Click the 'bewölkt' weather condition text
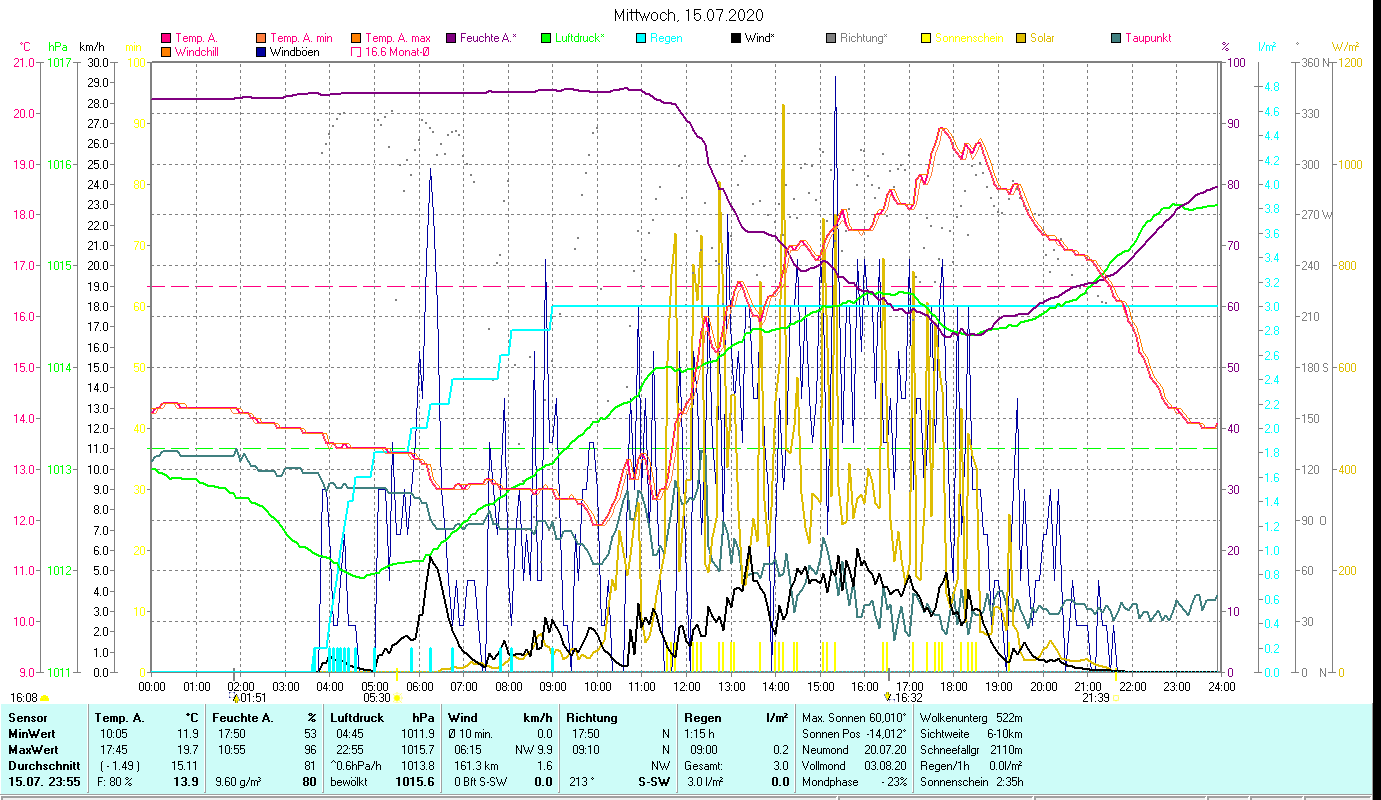This screenshot has width=1381, height=800. (351, 781)
